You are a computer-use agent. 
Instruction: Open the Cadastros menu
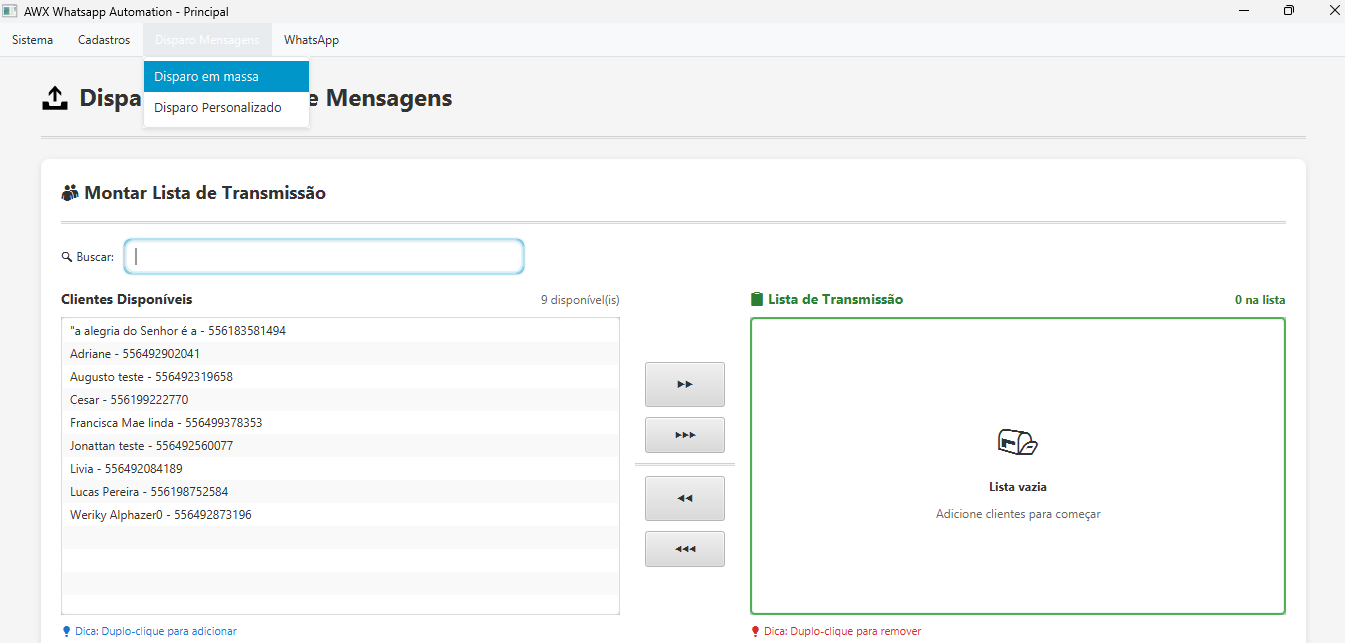[104, 40]
